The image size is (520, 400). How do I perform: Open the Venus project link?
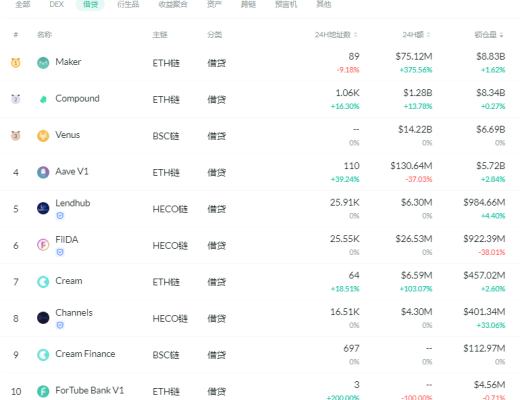(x=68, y=135)
